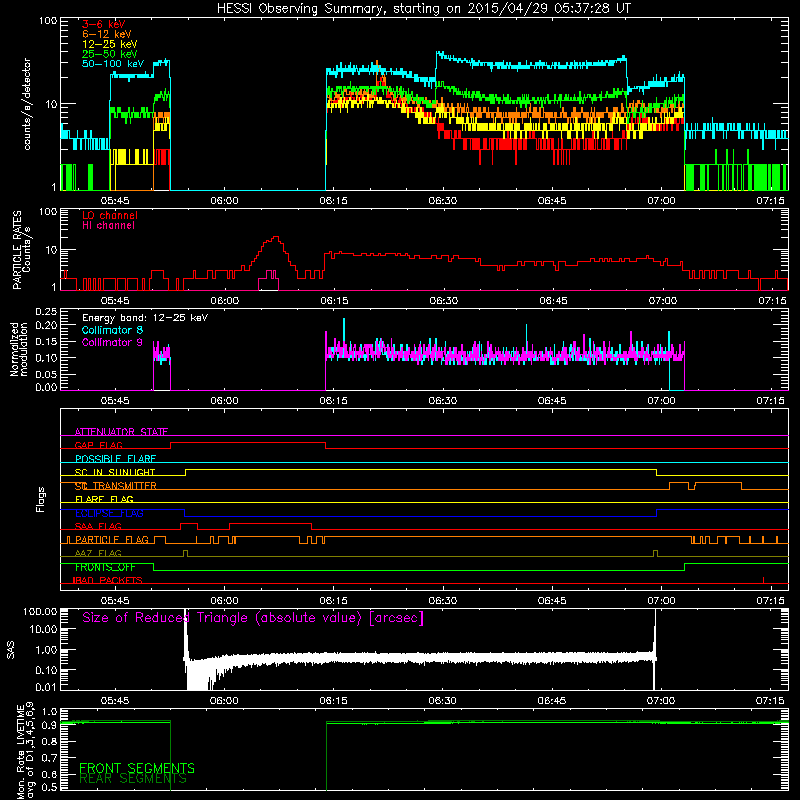Select the 'Collimator 8' legend entry
800x800 pixels.
point(112,330)
